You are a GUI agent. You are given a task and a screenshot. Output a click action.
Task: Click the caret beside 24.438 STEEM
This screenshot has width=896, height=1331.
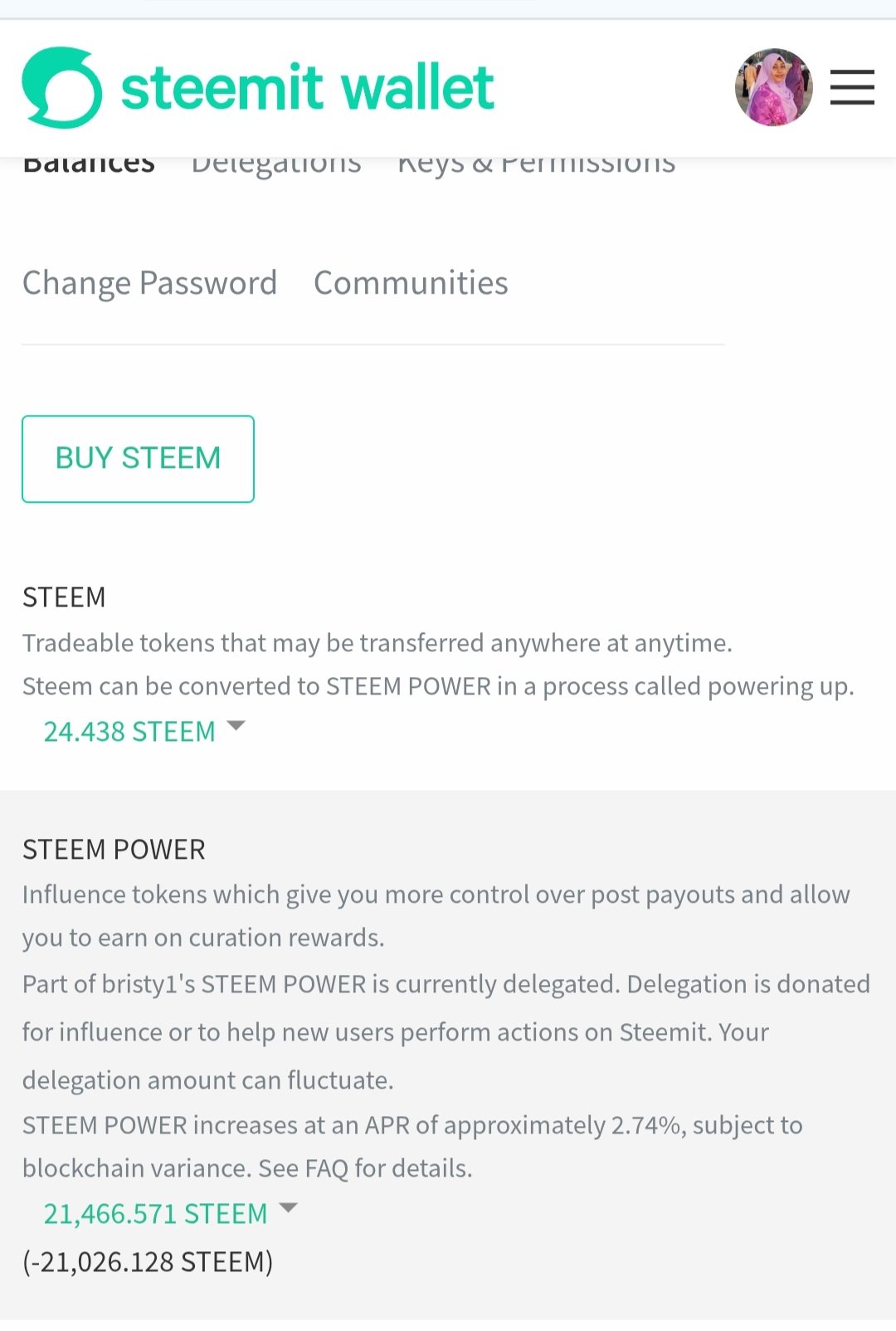click(x=236, y=726)
